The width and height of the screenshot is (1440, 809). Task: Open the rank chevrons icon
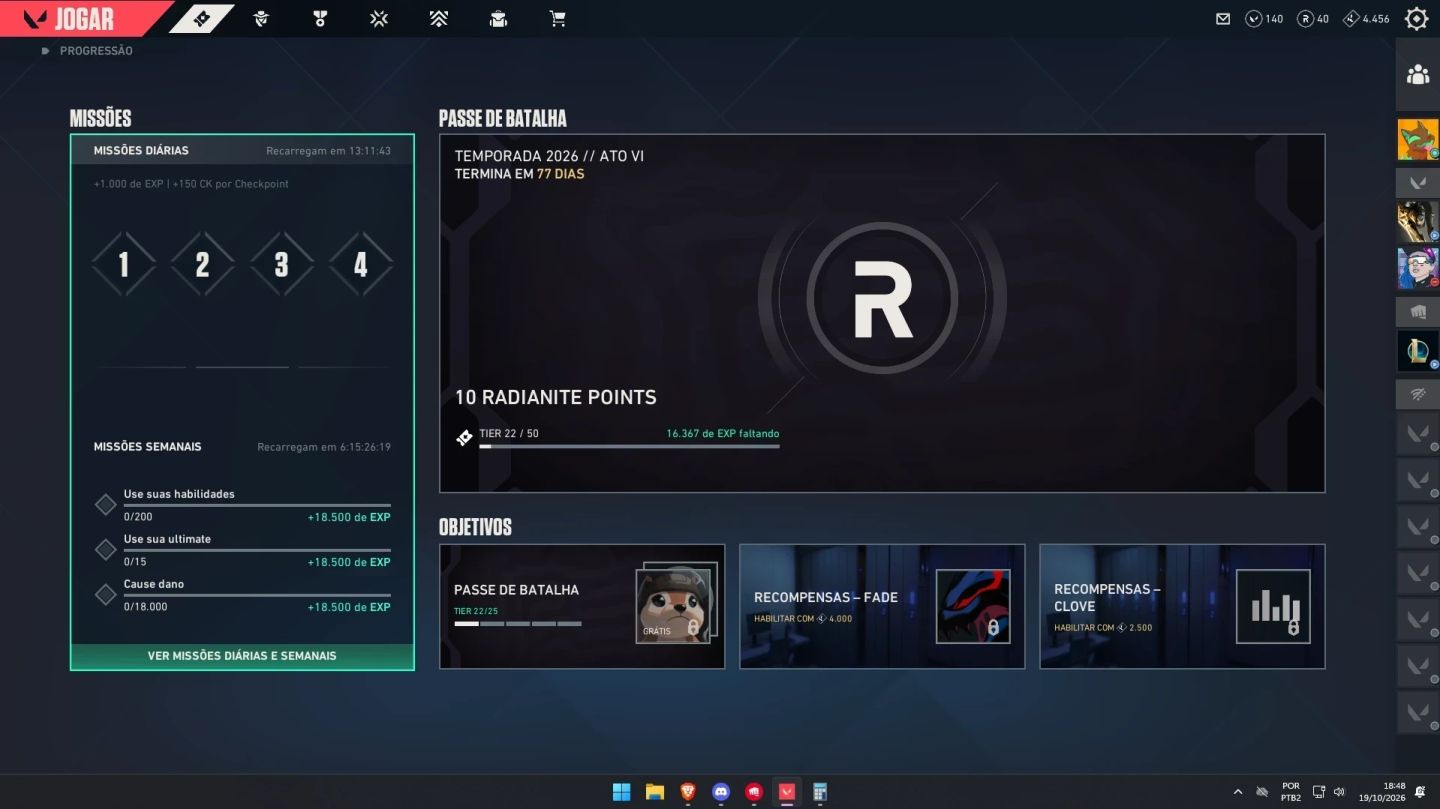coord(438,18)
